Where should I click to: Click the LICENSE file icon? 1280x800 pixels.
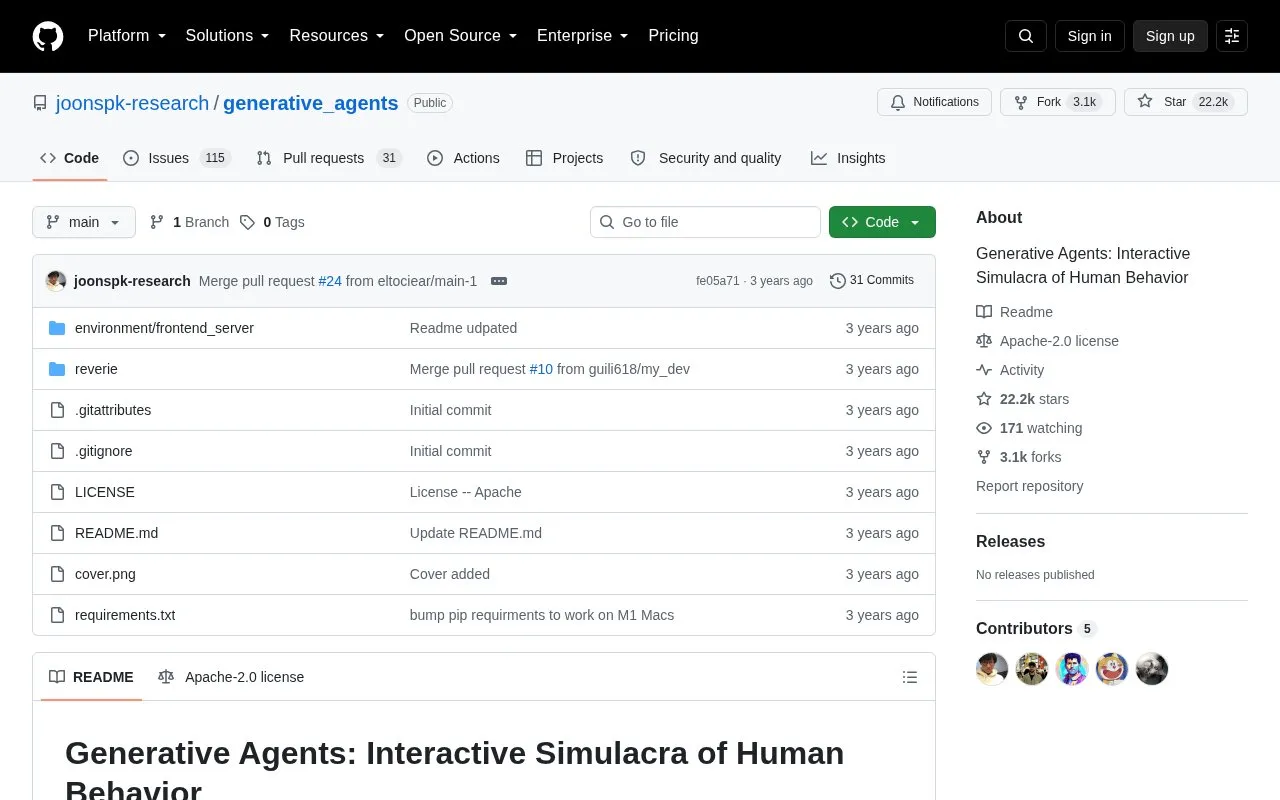click(57, 492)
